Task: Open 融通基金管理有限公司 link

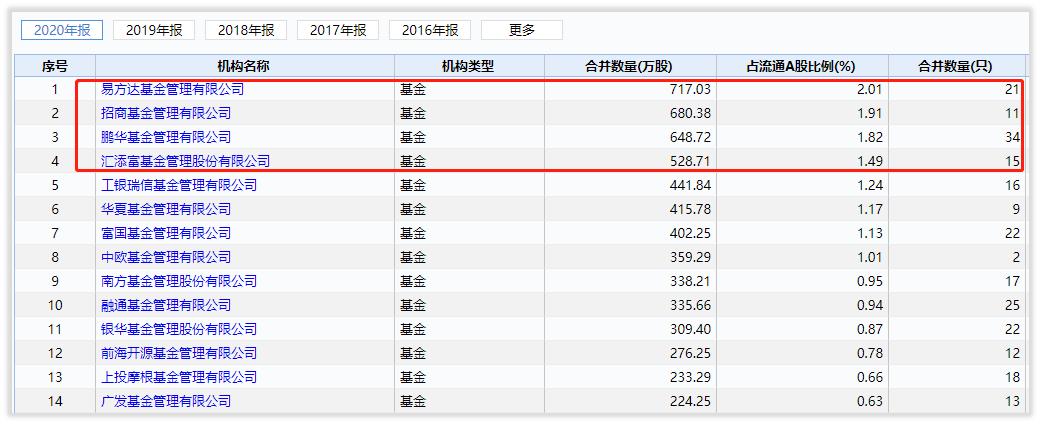Action: click(166, 305)
